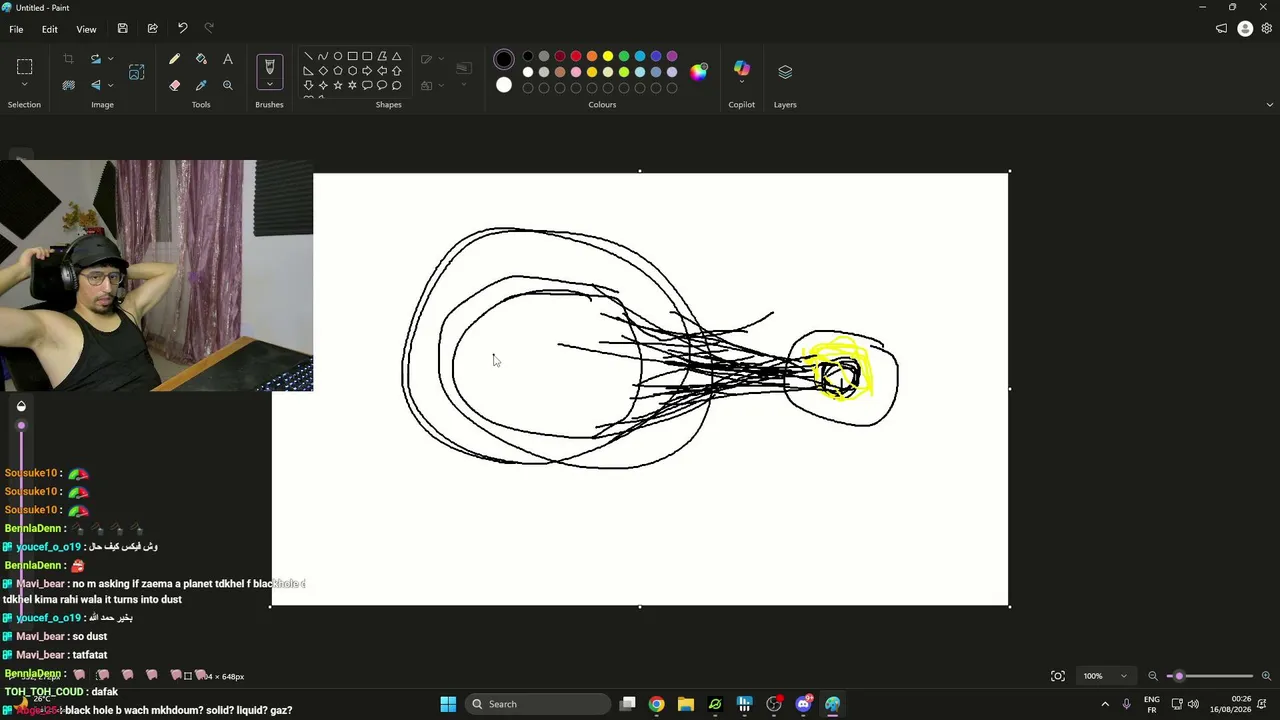
Task: Open Google Chrome from the taskbar
Action: [x=656, y=704]
